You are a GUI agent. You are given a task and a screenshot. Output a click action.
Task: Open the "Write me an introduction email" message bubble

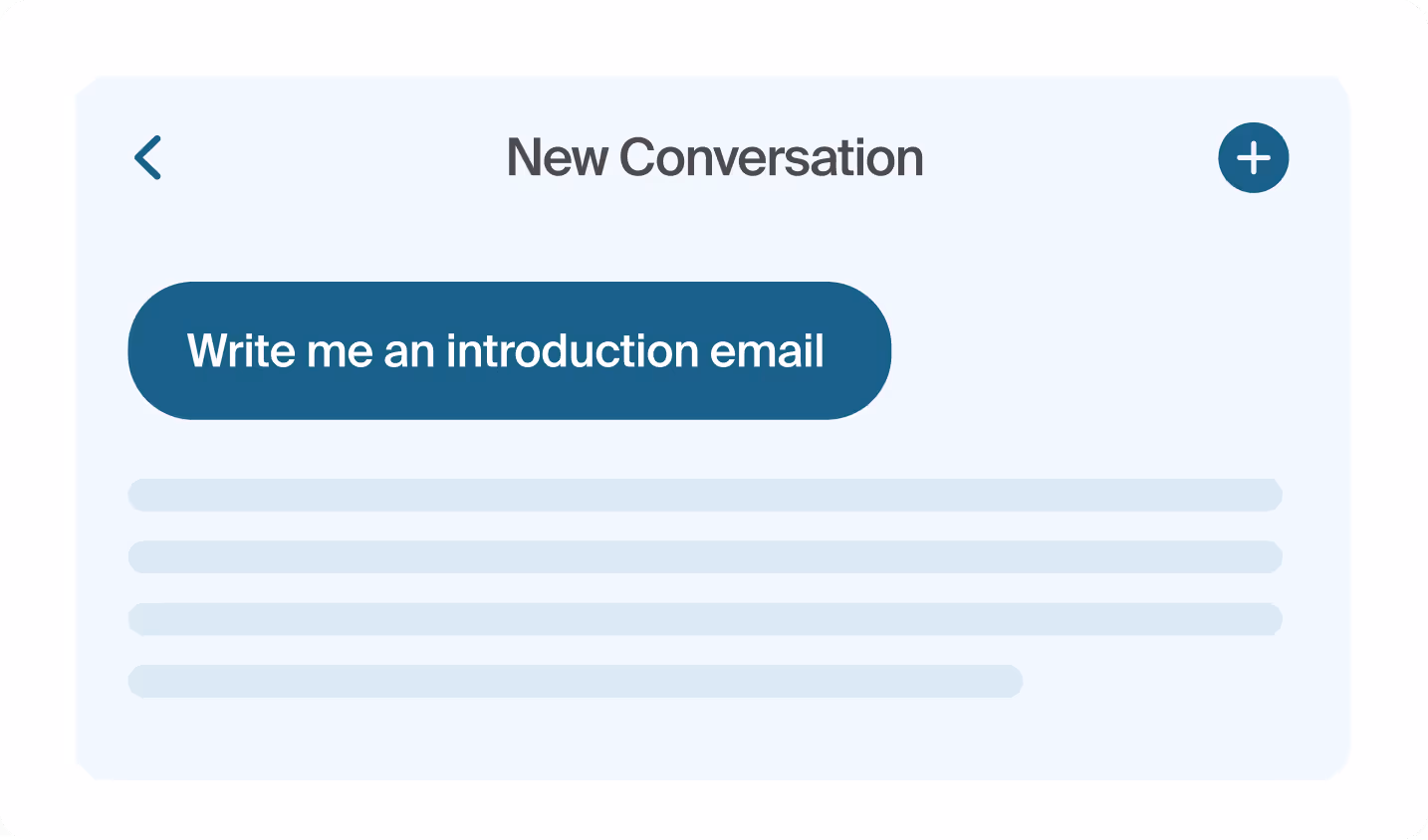point(509,350)
